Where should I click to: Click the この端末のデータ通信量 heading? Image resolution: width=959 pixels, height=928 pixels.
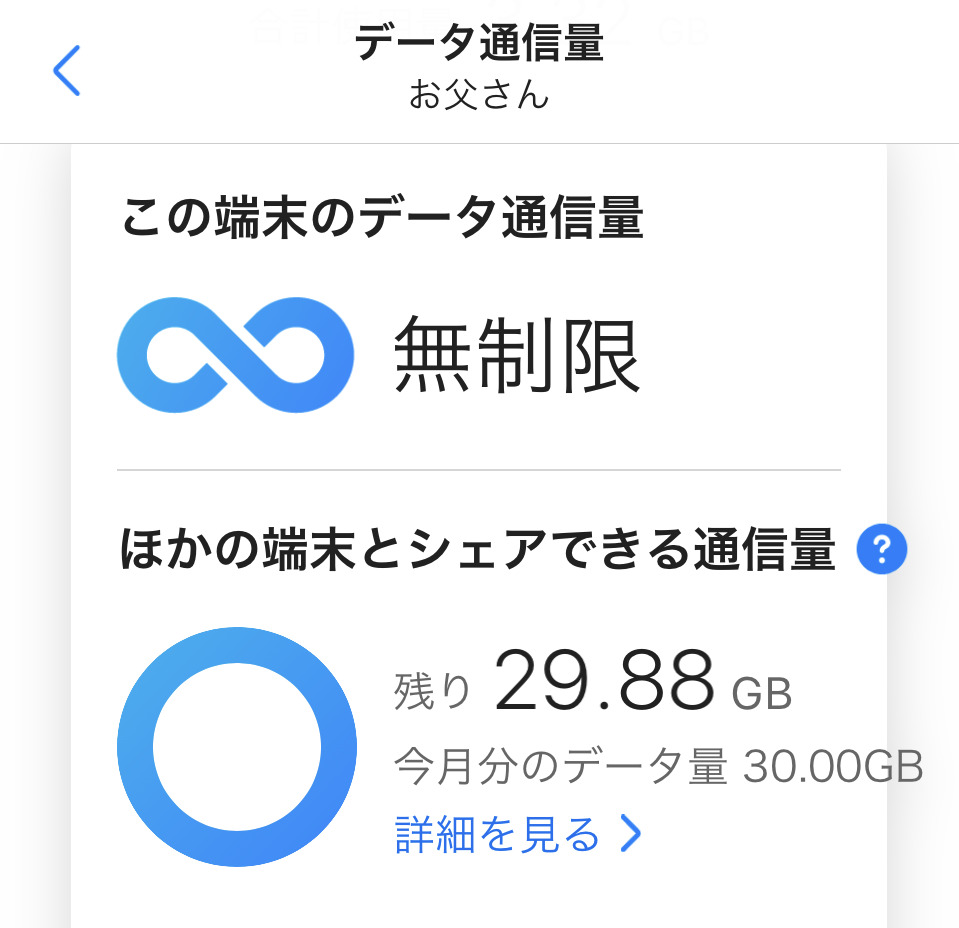[x=382, y=219]
